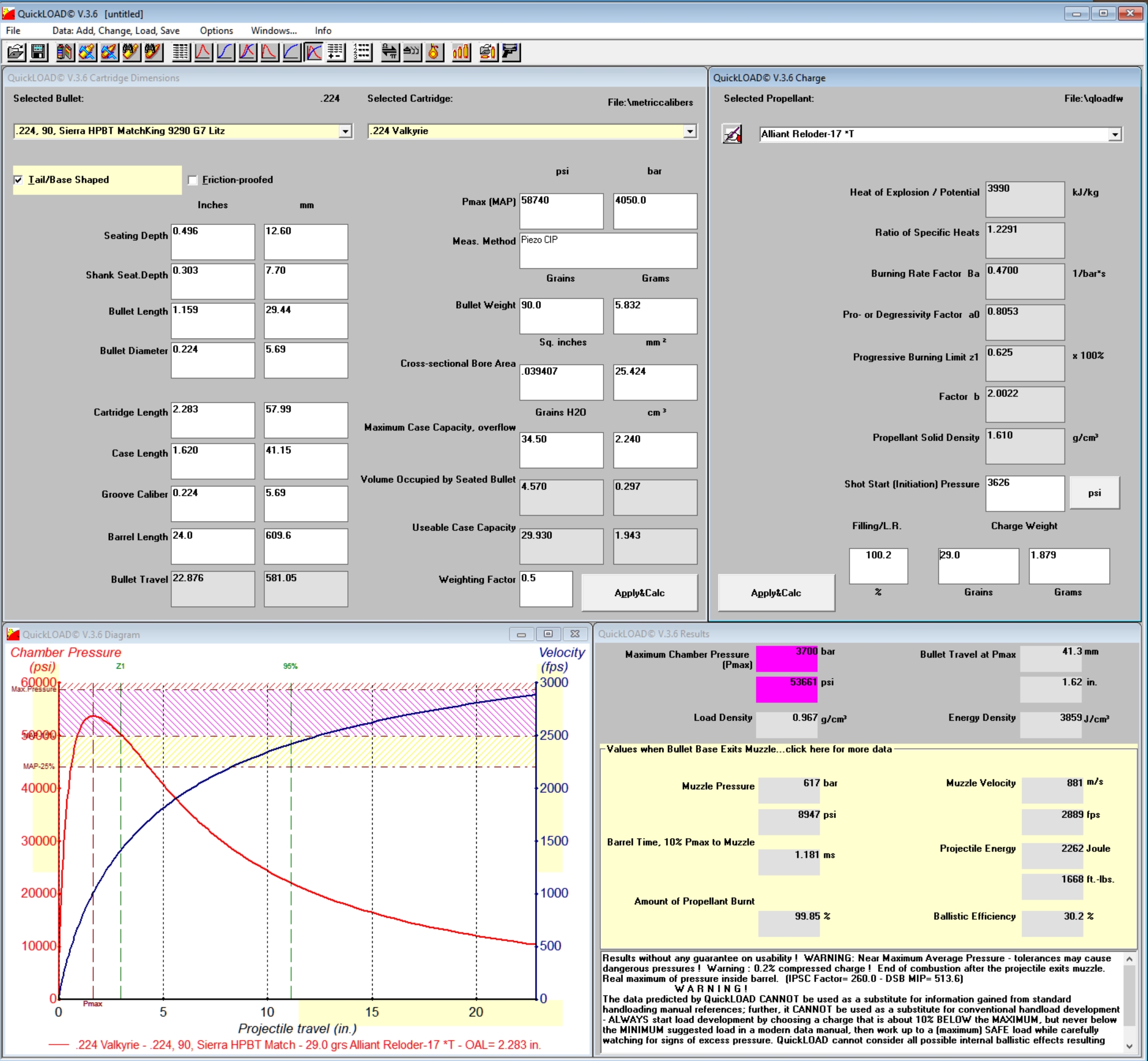Click Apply&Calc in the Charge window
This screenshot has width=1148, height=1061.
pos(776,593)
